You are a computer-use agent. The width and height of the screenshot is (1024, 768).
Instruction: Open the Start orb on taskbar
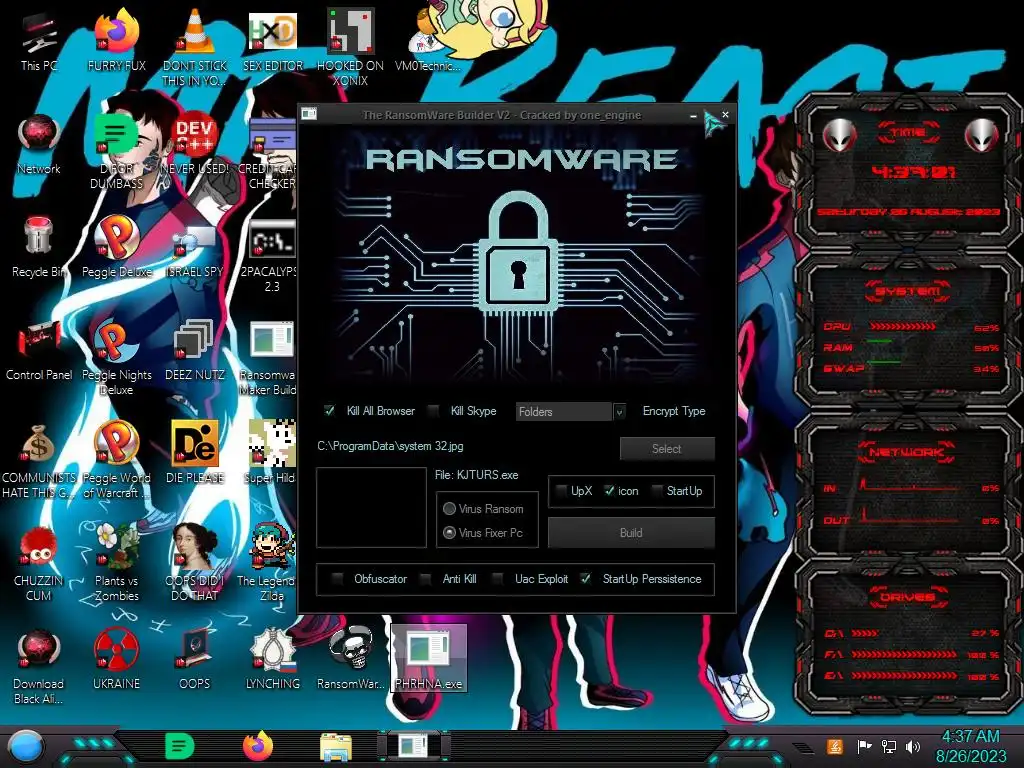coord(25,747)
